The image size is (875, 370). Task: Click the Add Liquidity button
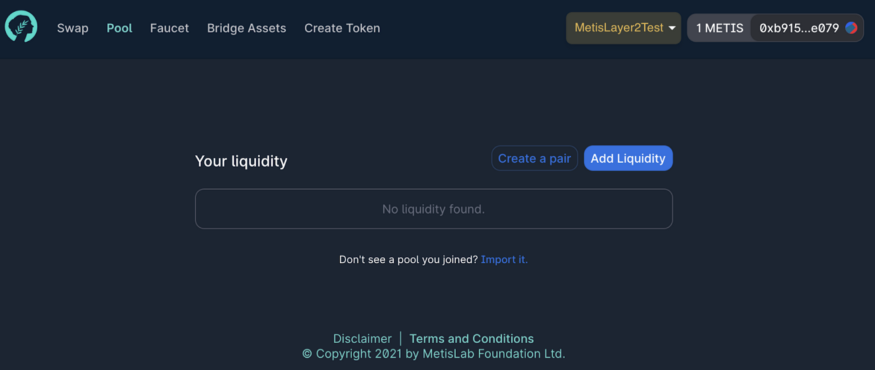click(628, 158)
